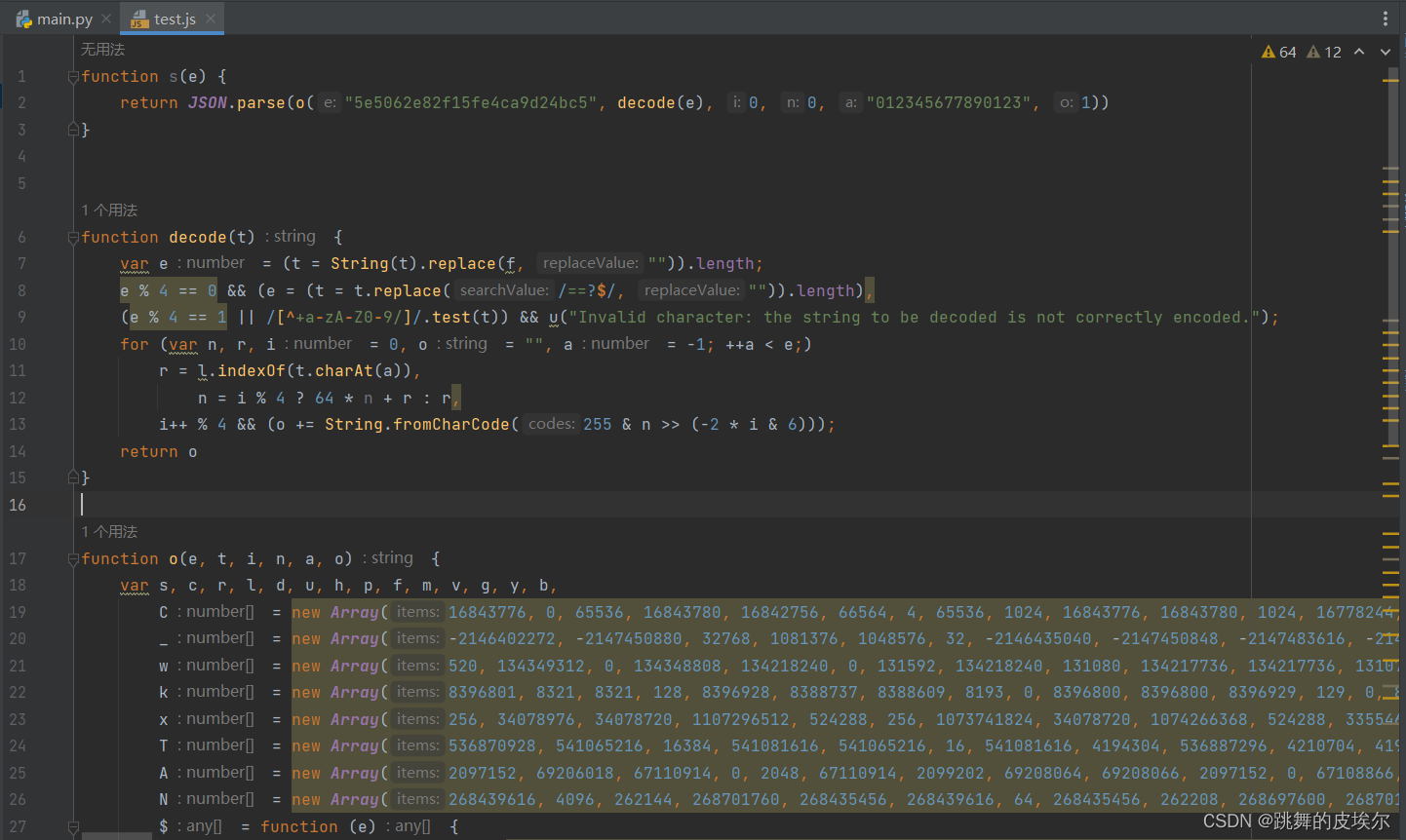Select the test.js editor tab
The height and width of the screenshot is (840, 1406).
[173, 19]
